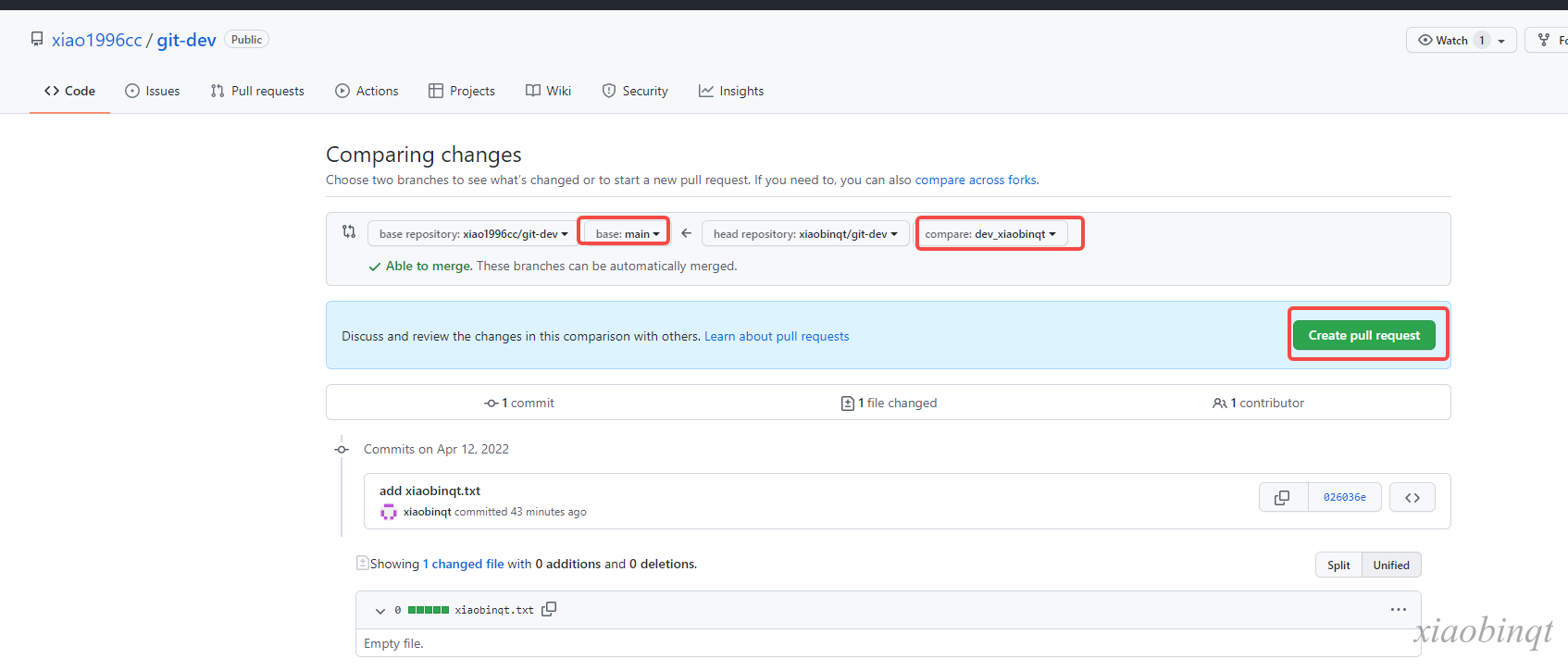Switch diff view to Split
1568x671 pixels.
pos(1338,565)
